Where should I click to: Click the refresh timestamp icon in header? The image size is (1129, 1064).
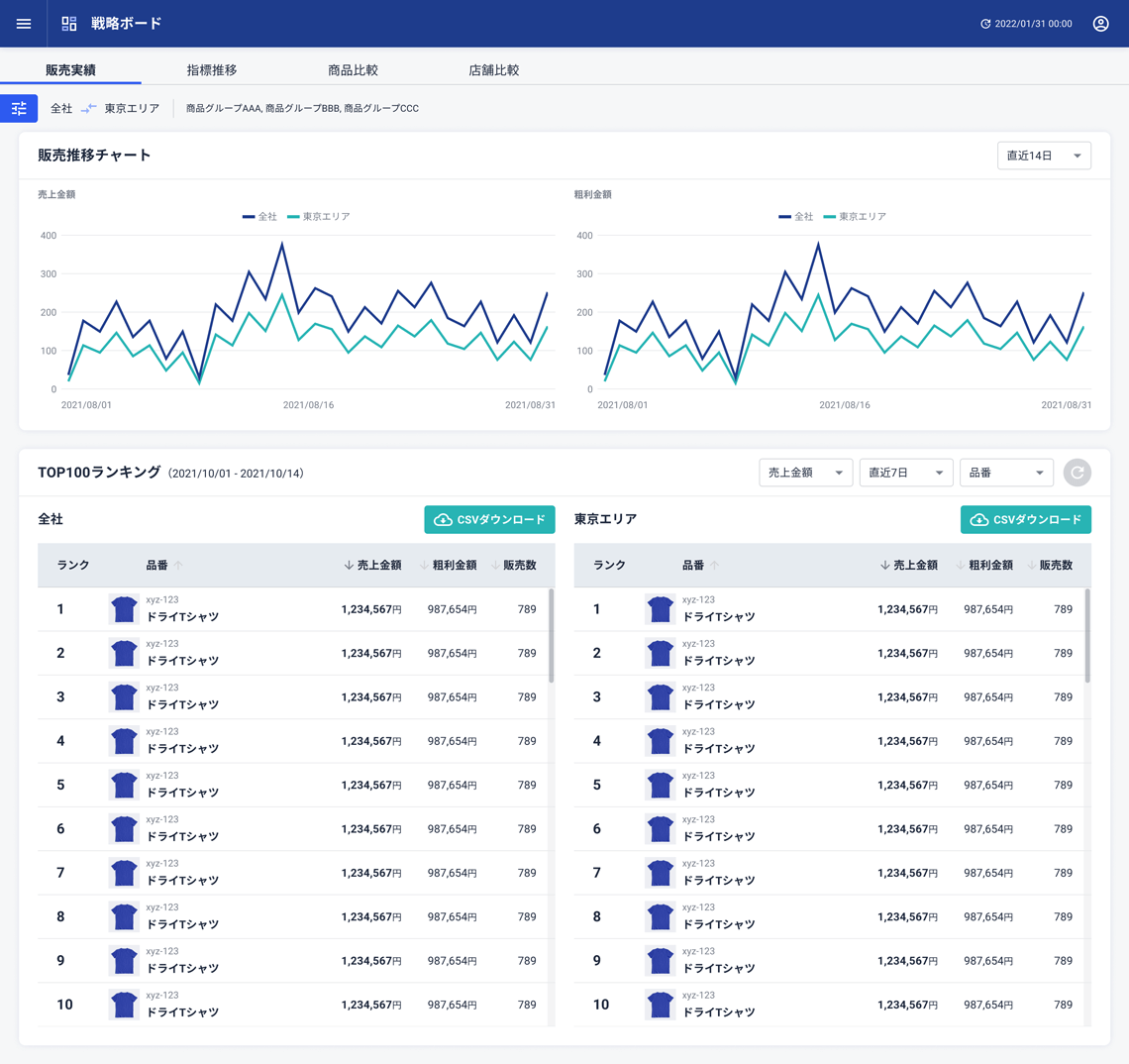click(x=985, y=24)
